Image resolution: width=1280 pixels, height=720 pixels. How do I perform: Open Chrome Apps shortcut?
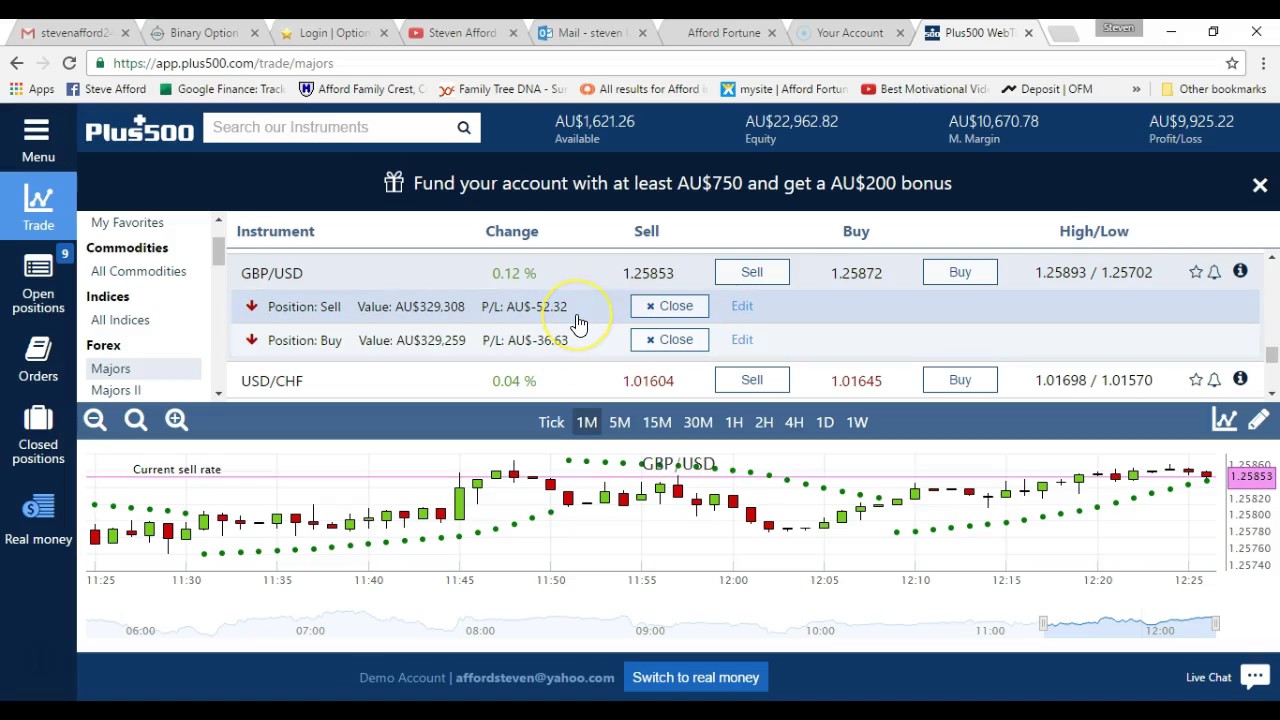pos(31,89)
